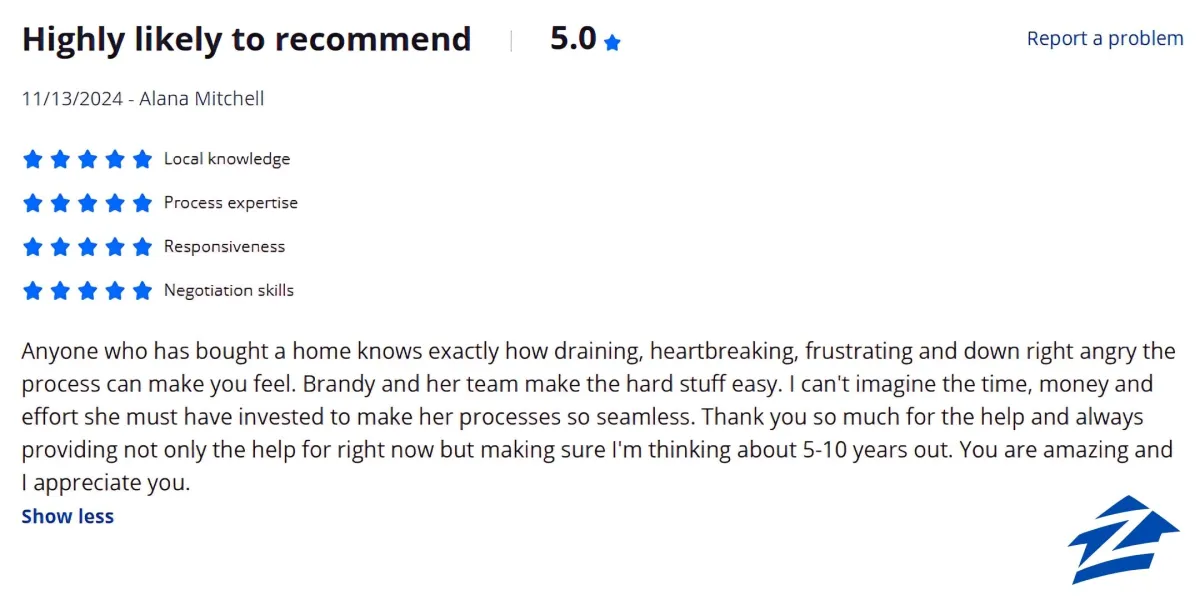This screenshot has height=600, width=1200.
Task: Click the Local knowledge label
Action: [227, 159]
